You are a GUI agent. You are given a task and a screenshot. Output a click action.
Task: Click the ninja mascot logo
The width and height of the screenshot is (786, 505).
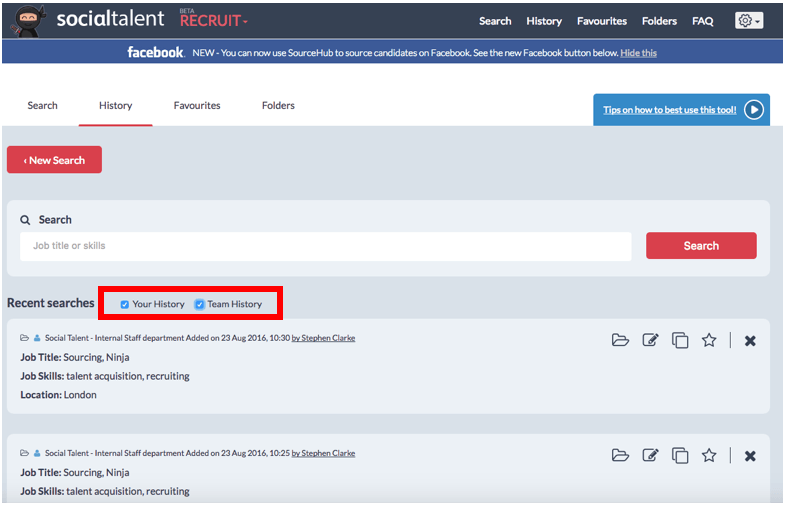pyautogui.click(x=27, y=21)
